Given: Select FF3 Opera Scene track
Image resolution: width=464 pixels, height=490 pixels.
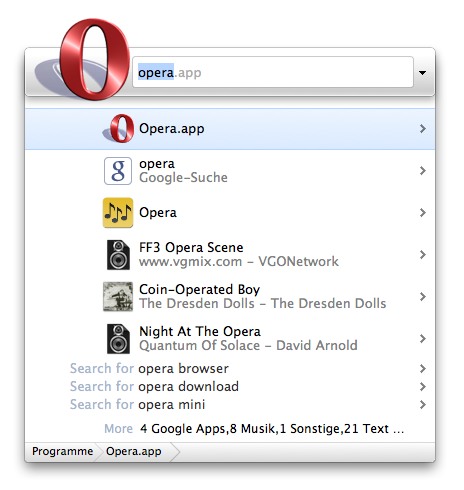Looking at the screenshot, I should [x=230, y=255].
